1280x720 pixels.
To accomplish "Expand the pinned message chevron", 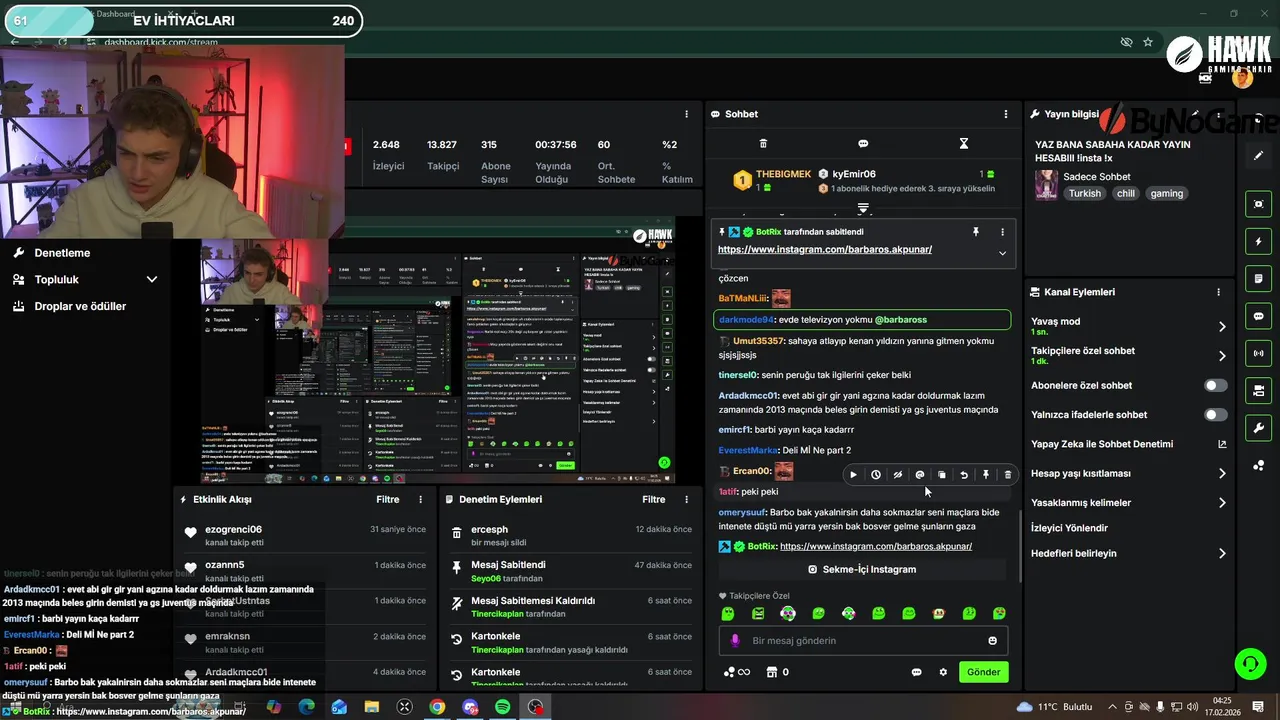I will [x=1002, y=253].
